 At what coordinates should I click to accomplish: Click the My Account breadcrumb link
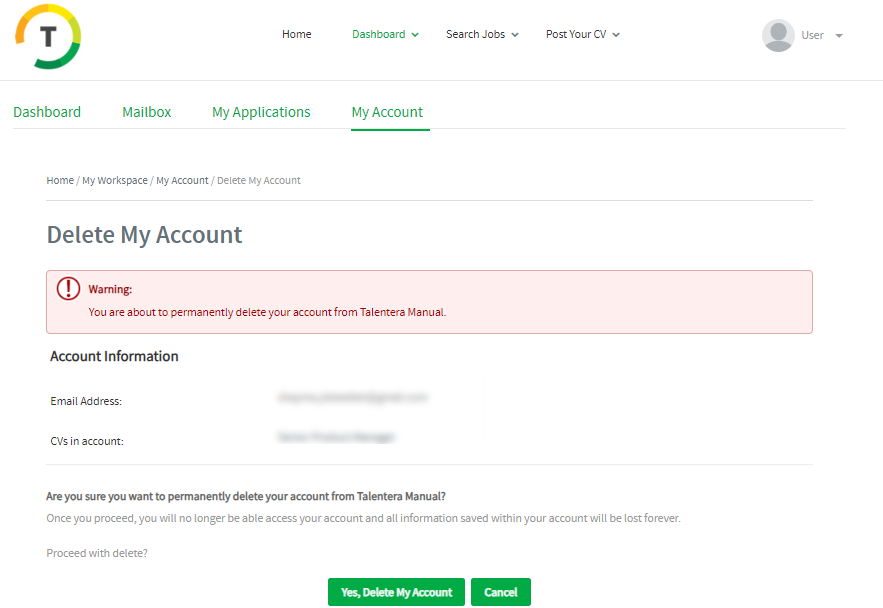182,180
